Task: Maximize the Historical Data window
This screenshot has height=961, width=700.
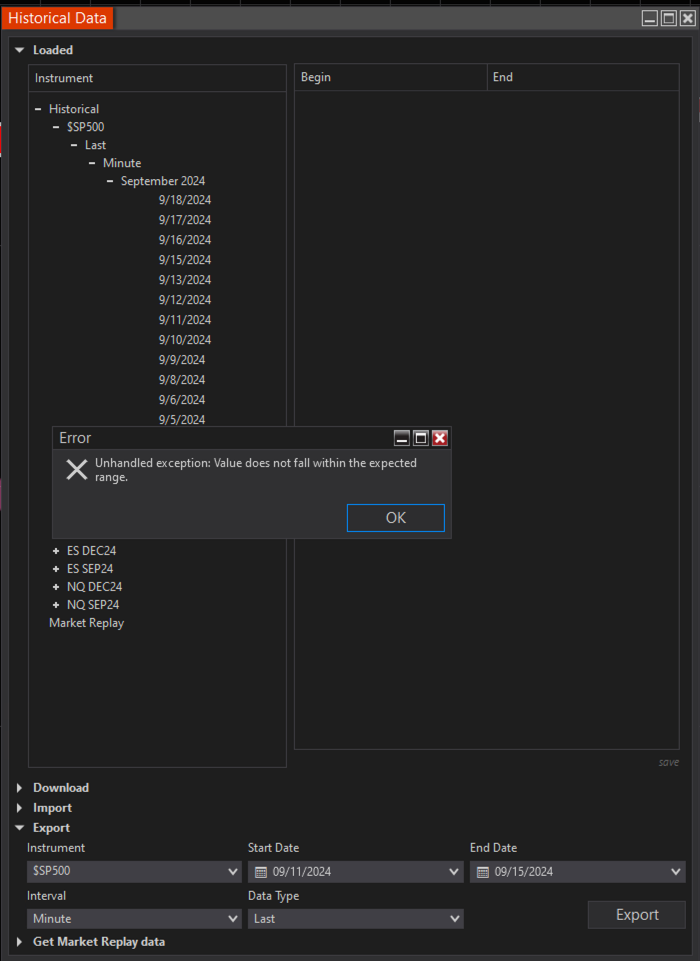Action: [669, 18]
